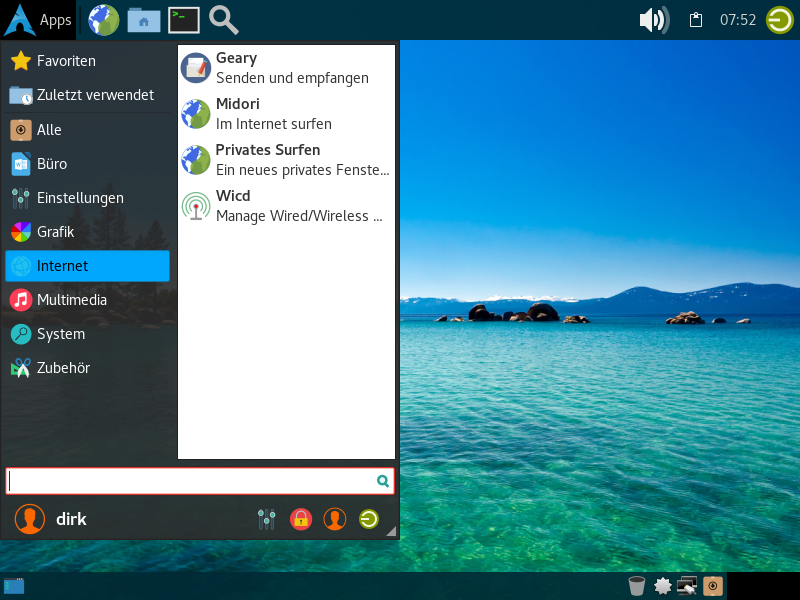This screenshot has height=600, width=800.
Task: Open the clipboard manager tray icon
Action: click(x=697, y=20)
